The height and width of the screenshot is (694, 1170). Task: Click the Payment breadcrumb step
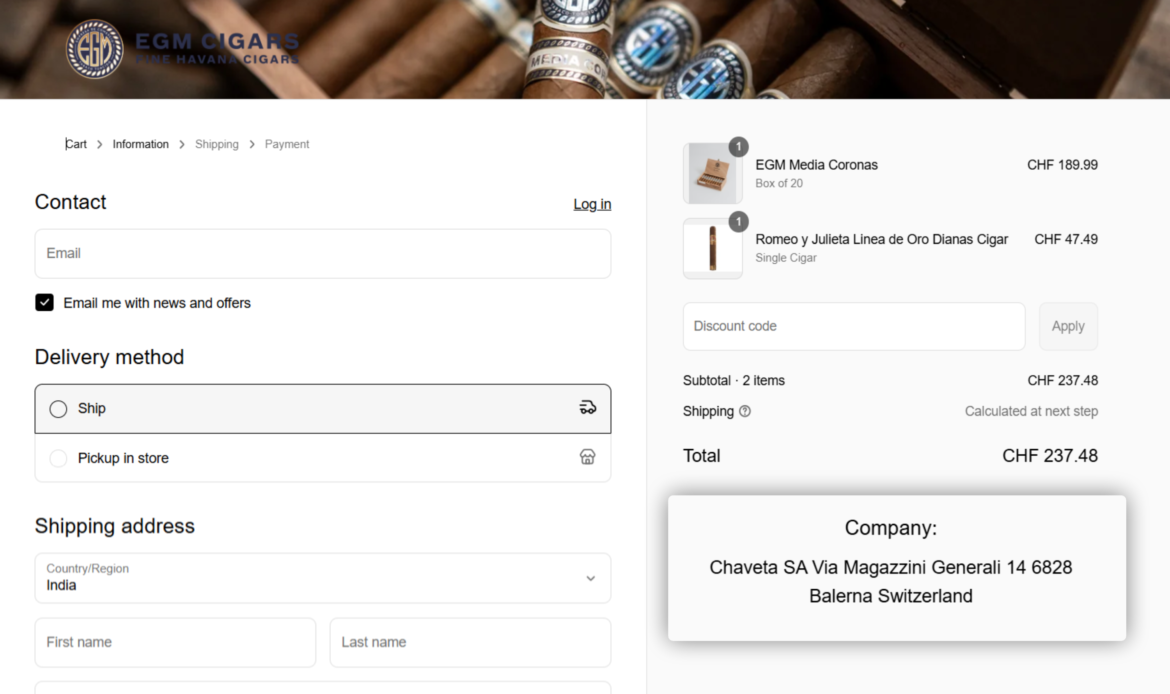point(287,144)
